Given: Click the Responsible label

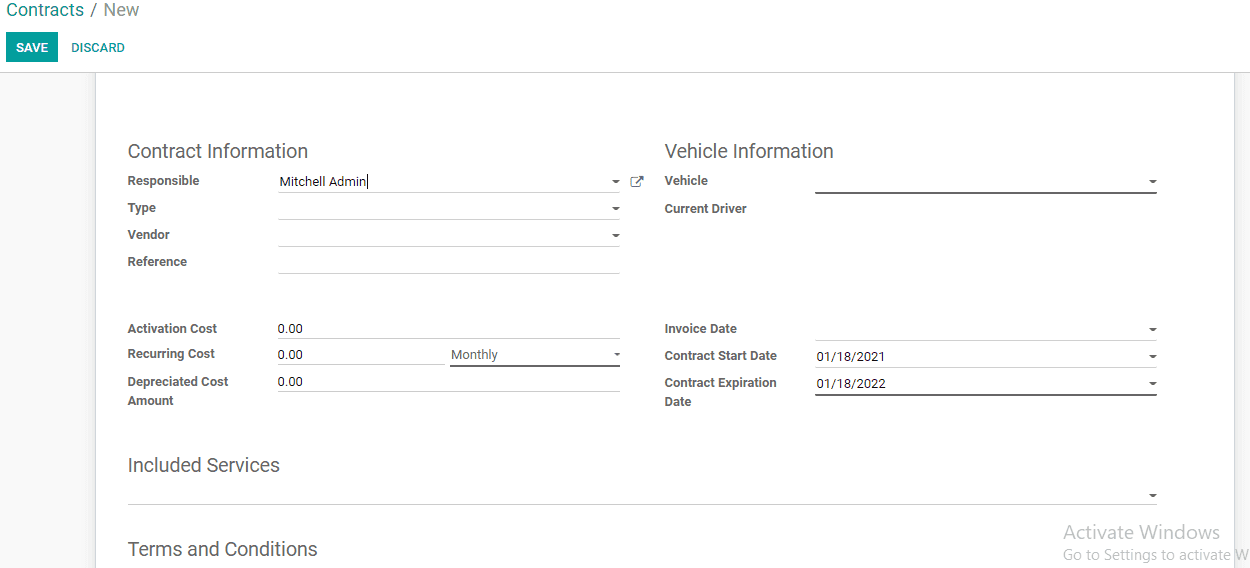Looking at the screenshot, I should point(164,181).
